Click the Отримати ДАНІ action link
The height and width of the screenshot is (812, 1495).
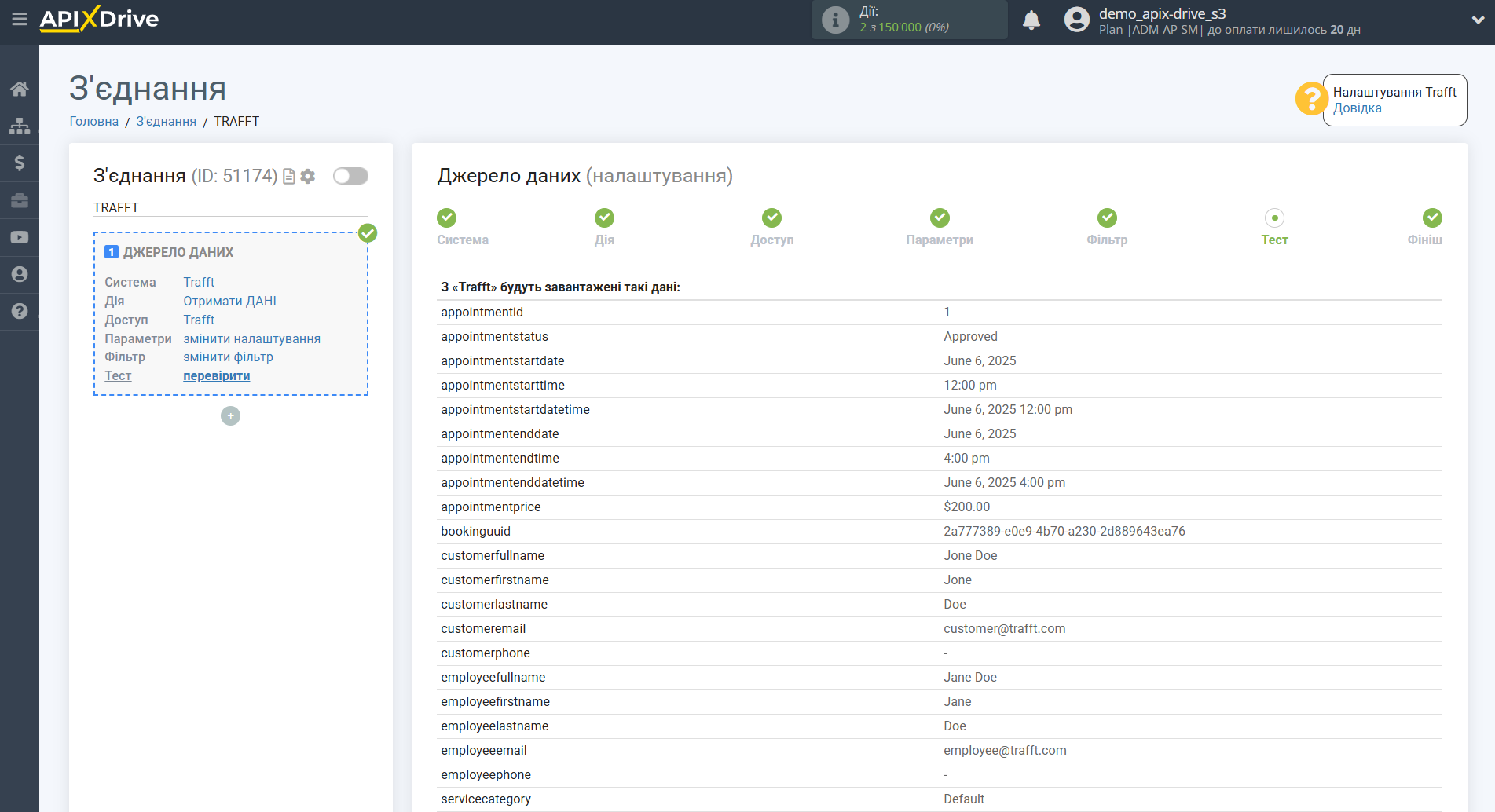pos(230,301)
